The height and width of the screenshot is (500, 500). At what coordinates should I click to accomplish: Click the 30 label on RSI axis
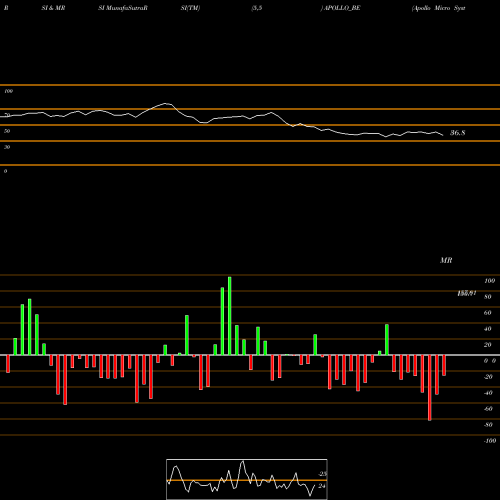(7, 147)
